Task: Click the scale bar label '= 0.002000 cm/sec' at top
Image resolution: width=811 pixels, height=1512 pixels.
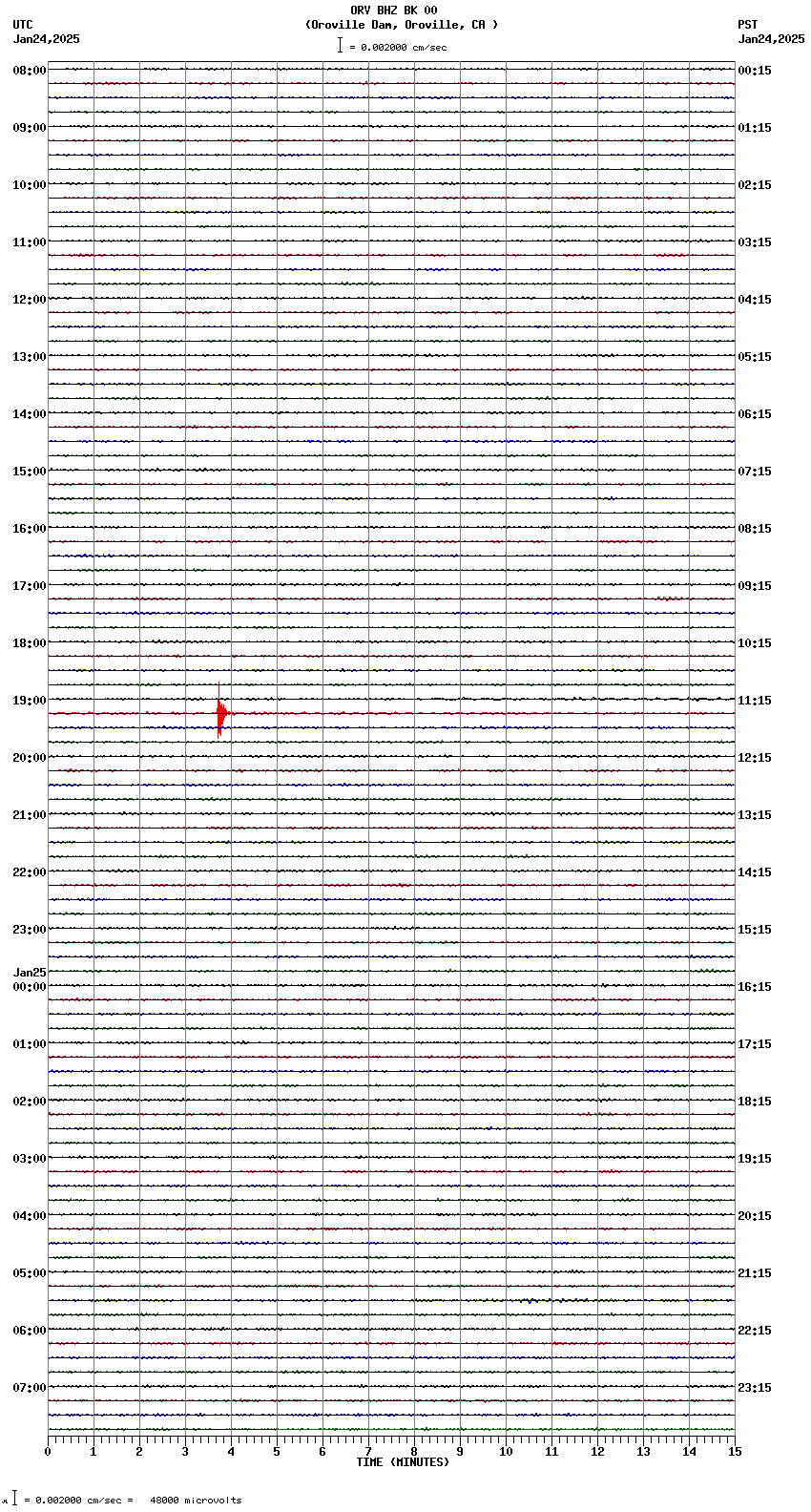Action: click(x=398, y=47)
